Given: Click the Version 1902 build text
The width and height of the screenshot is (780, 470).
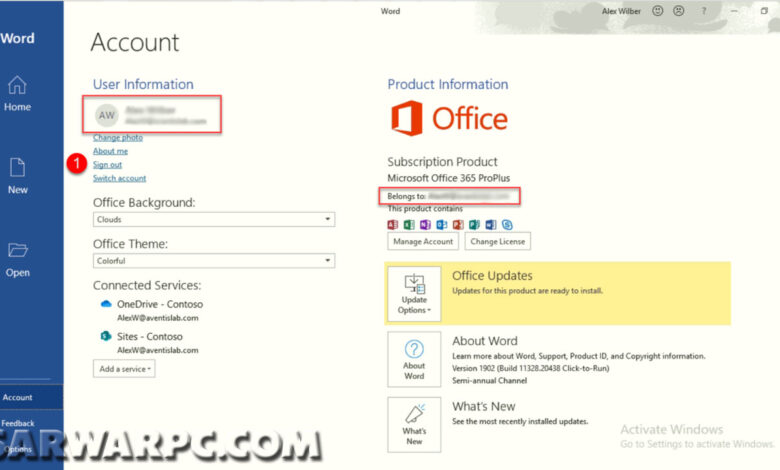Looking at the screenshot, I should pyautogui.click(x=531, y=368).
